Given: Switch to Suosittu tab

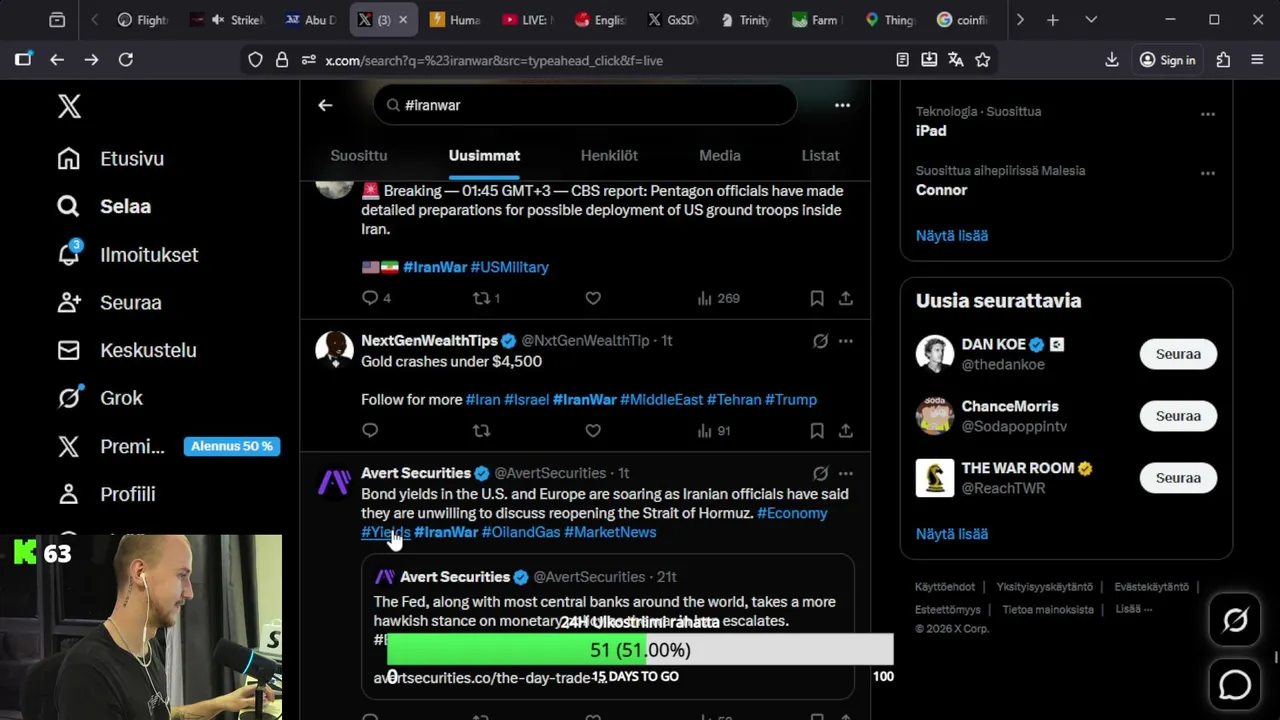Looking at the screenshot, I should (359, 156).
